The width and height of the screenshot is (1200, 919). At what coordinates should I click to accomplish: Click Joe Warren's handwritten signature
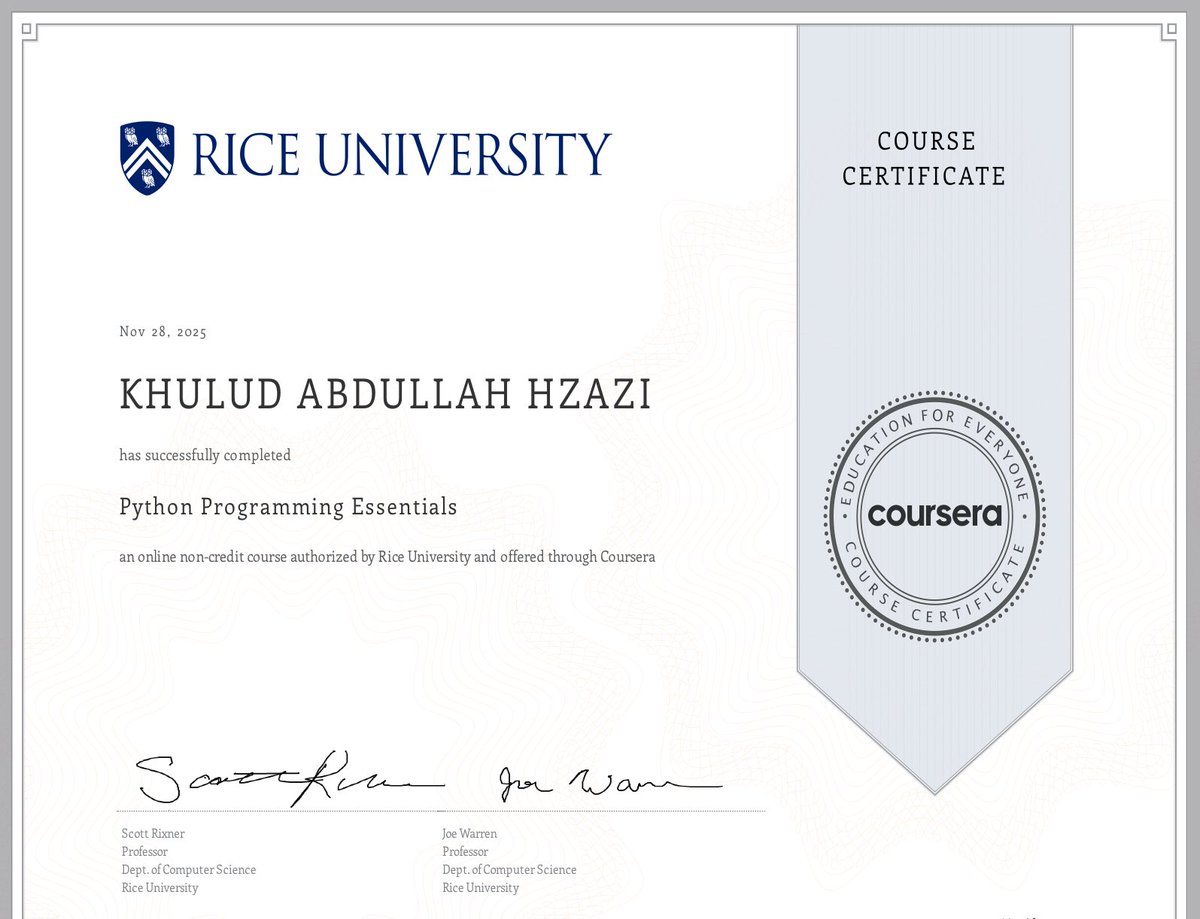click(608, 782)
